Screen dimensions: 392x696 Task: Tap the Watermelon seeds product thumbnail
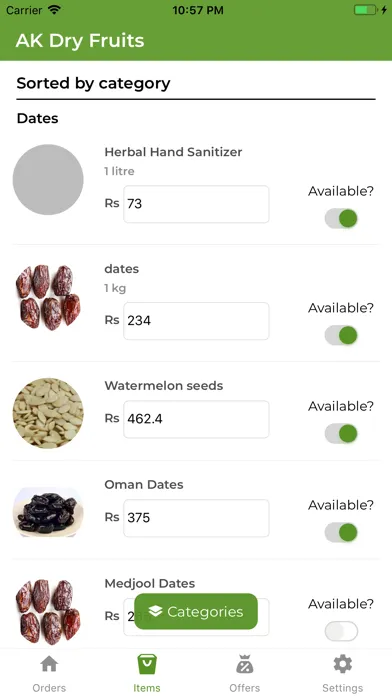(48, 413)
